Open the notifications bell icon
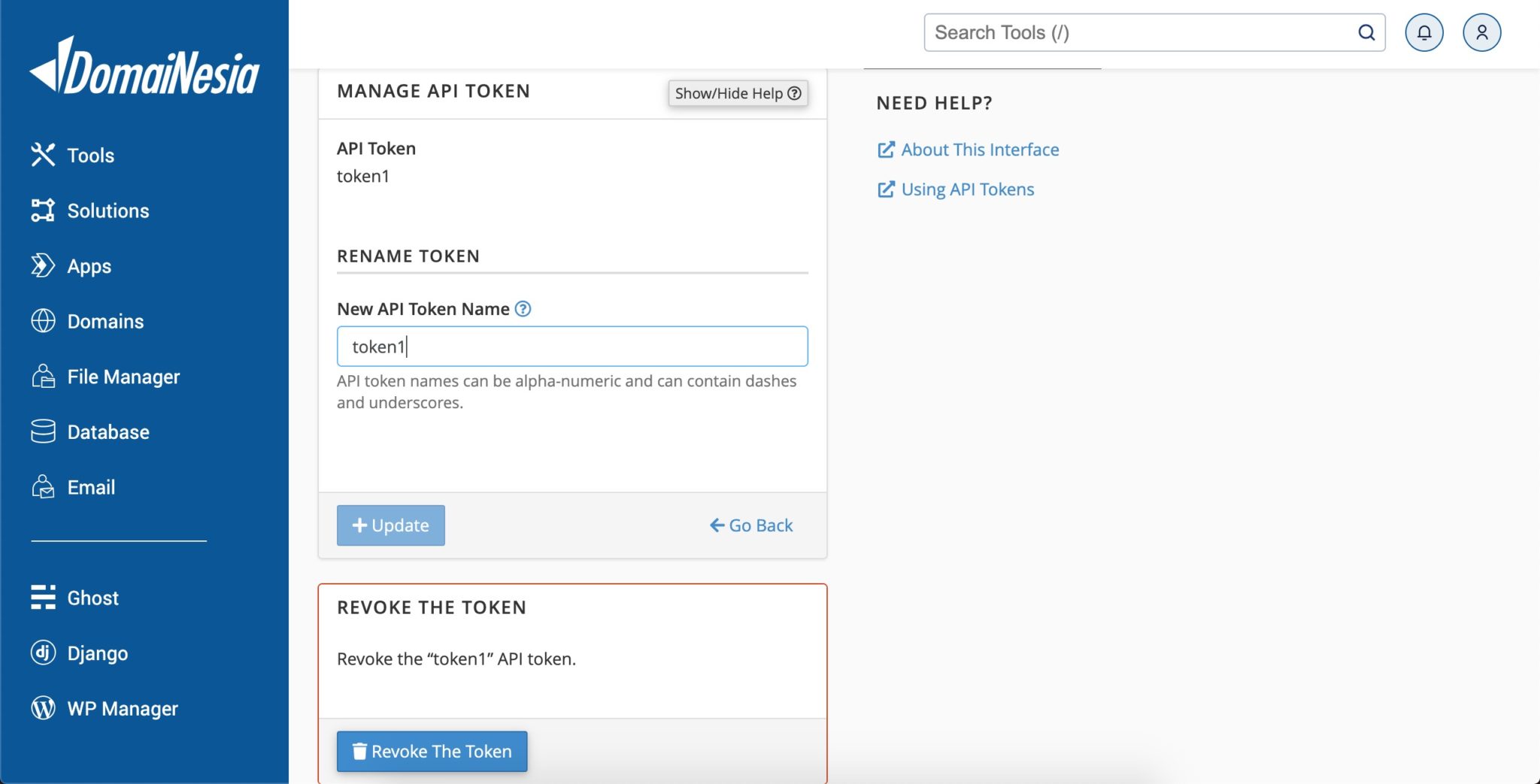 pyautogui.click(x=1423, y=32)
